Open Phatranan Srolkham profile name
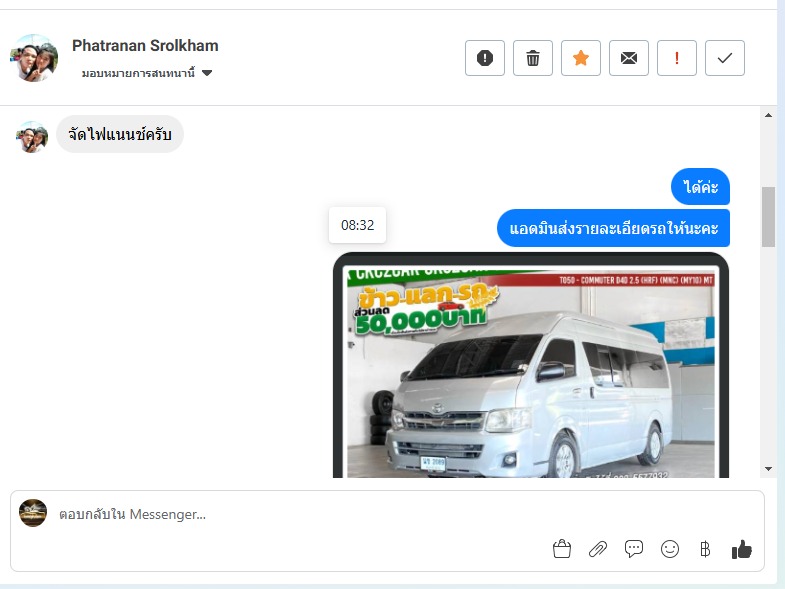 point(145,46)
